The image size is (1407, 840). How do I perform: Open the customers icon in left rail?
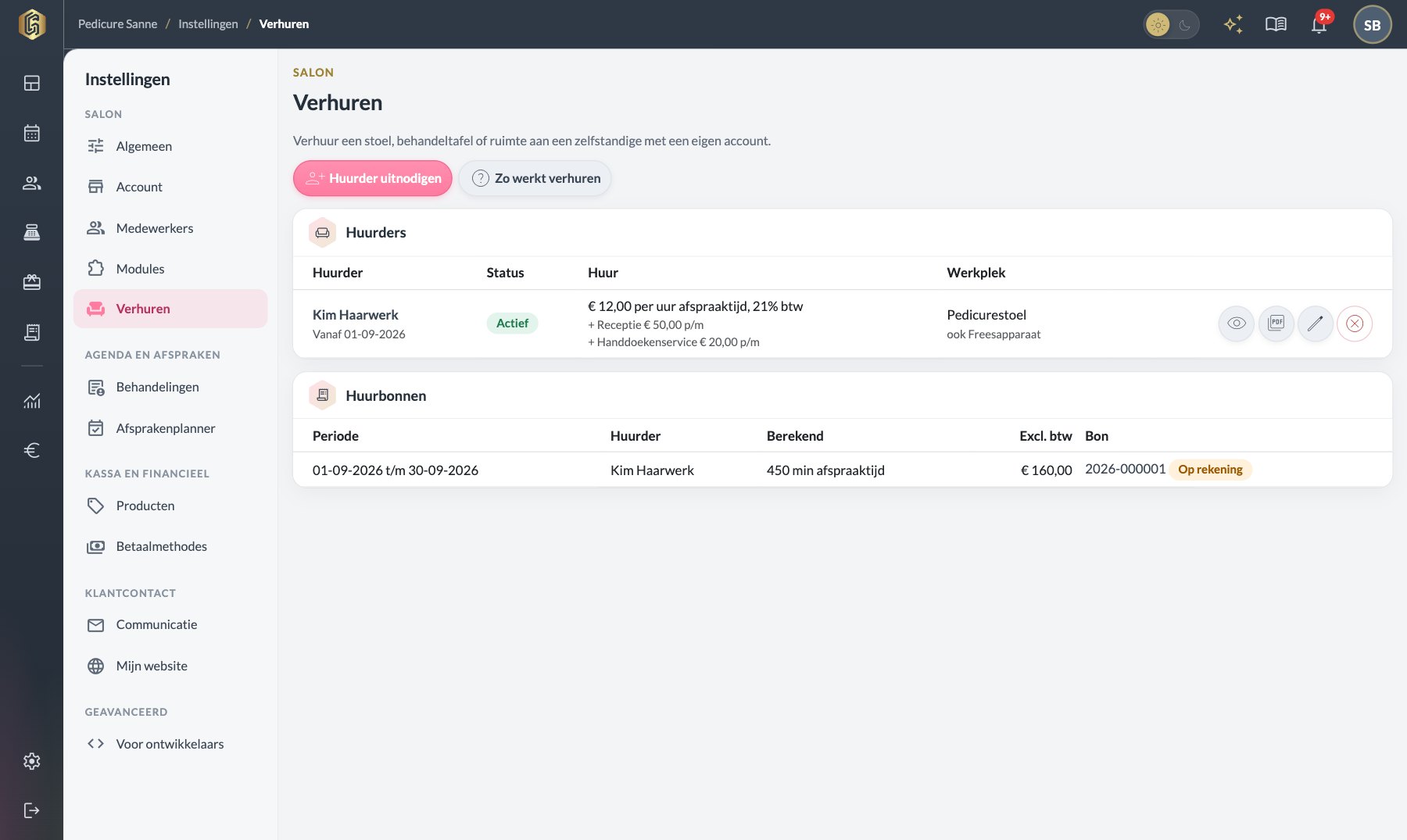click(31, 183)
